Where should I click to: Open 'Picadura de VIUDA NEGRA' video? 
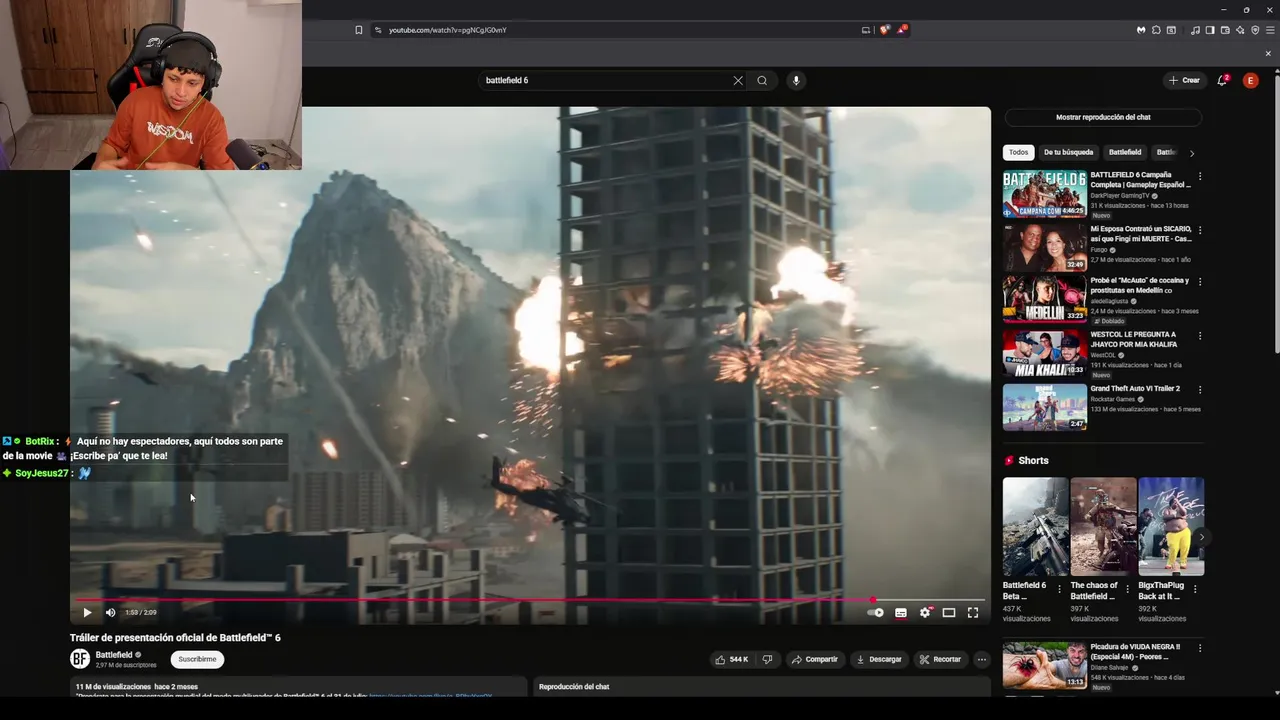pyautogui.click(x=1045, y=665)
